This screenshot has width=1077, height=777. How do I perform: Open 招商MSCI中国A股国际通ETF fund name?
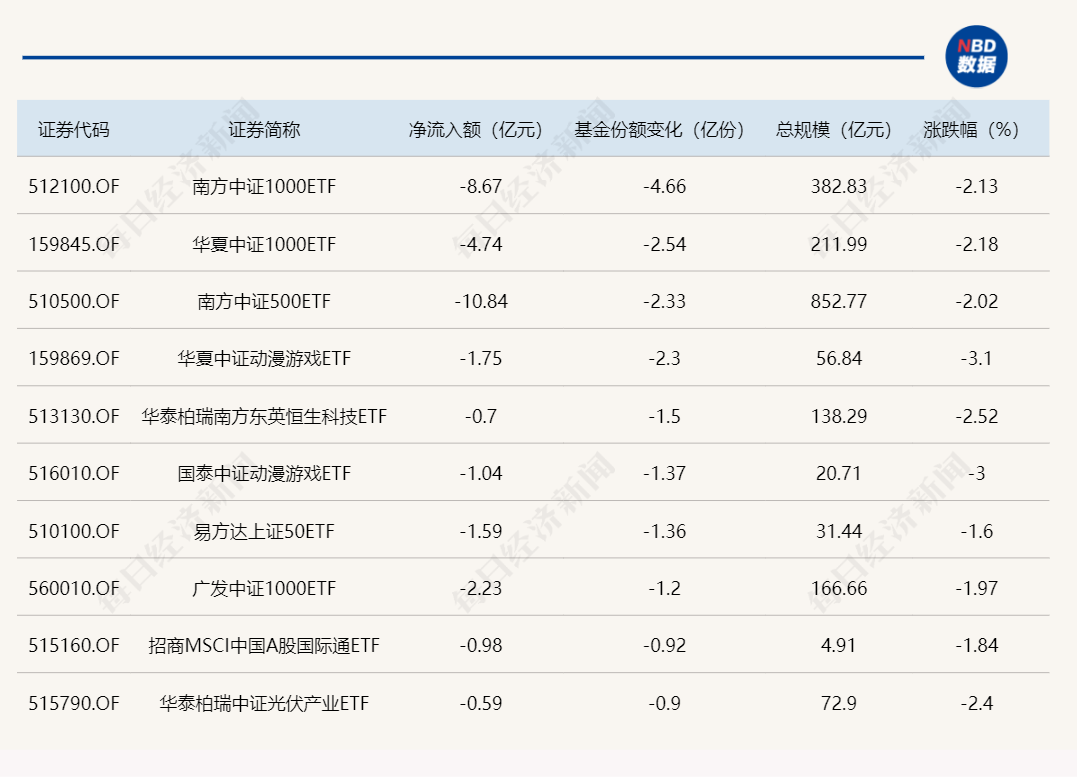click(x=264, y=646)
